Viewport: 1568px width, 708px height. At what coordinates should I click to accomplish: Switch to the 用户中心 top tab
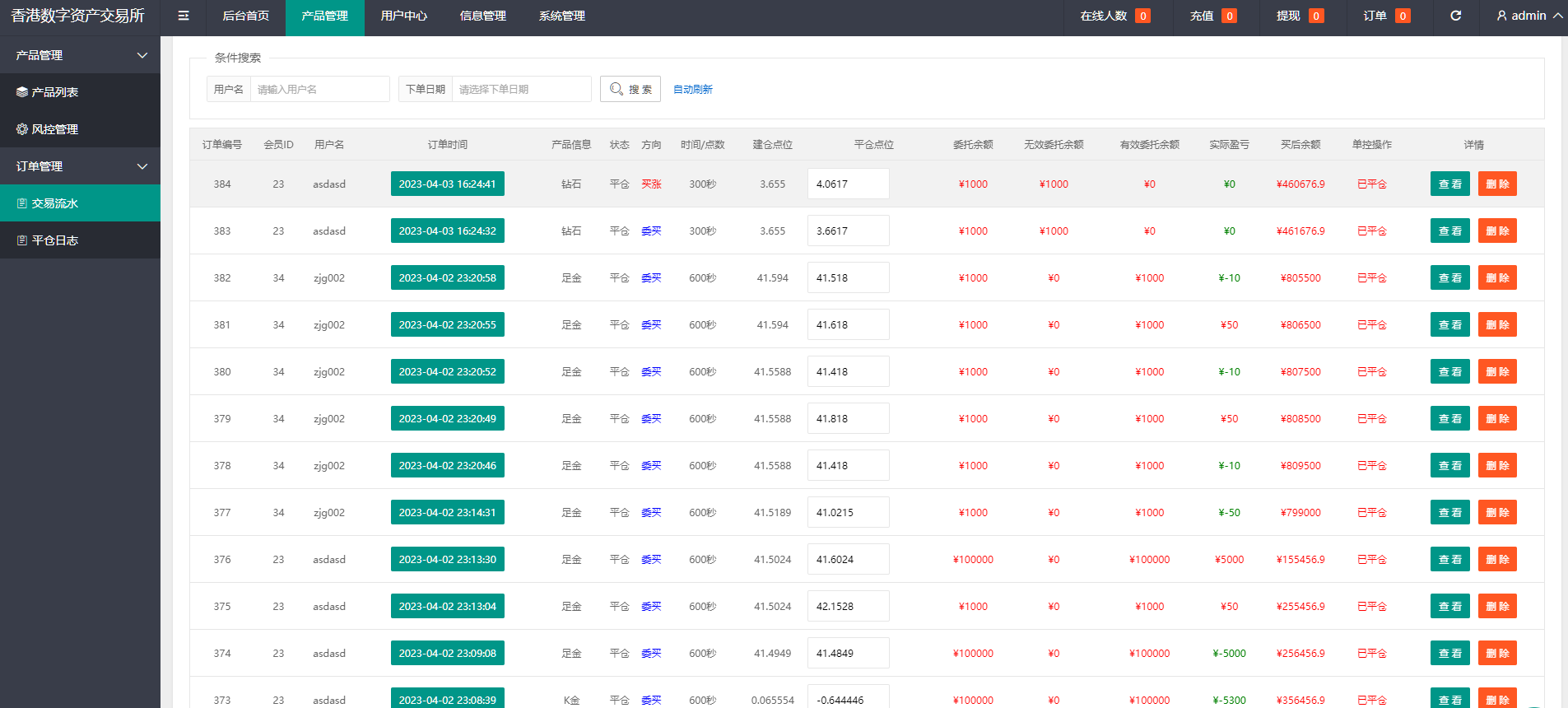[403, 16]
